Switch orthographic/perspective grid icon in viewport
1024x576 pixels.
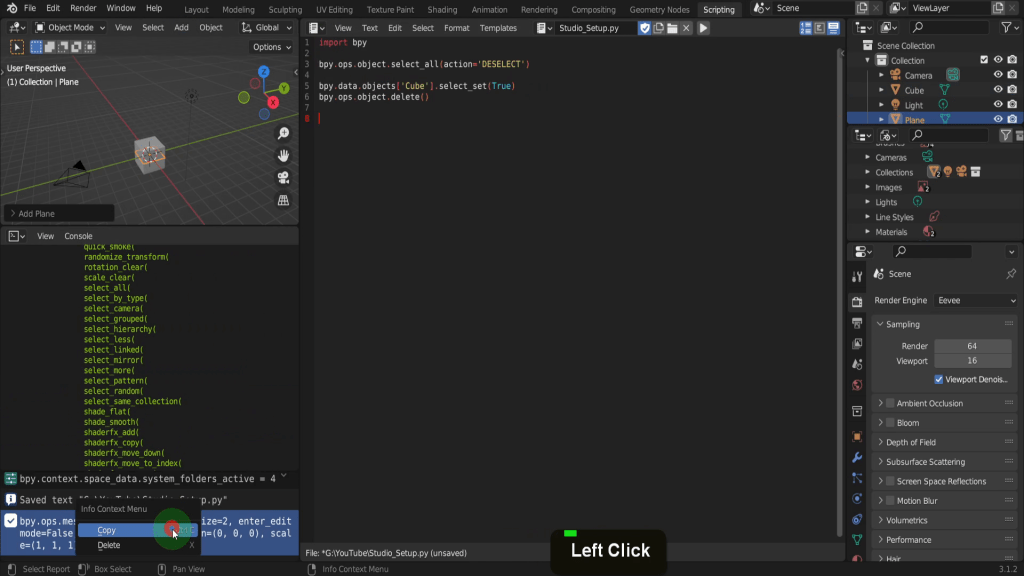pos(284,200)
